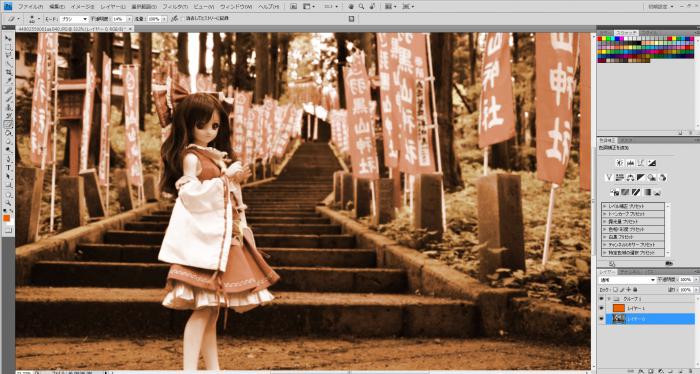Screen dimensions: 700x374
Task: Open the フィルタ menu
Action: pyautogui.click(x=175, y=7)
